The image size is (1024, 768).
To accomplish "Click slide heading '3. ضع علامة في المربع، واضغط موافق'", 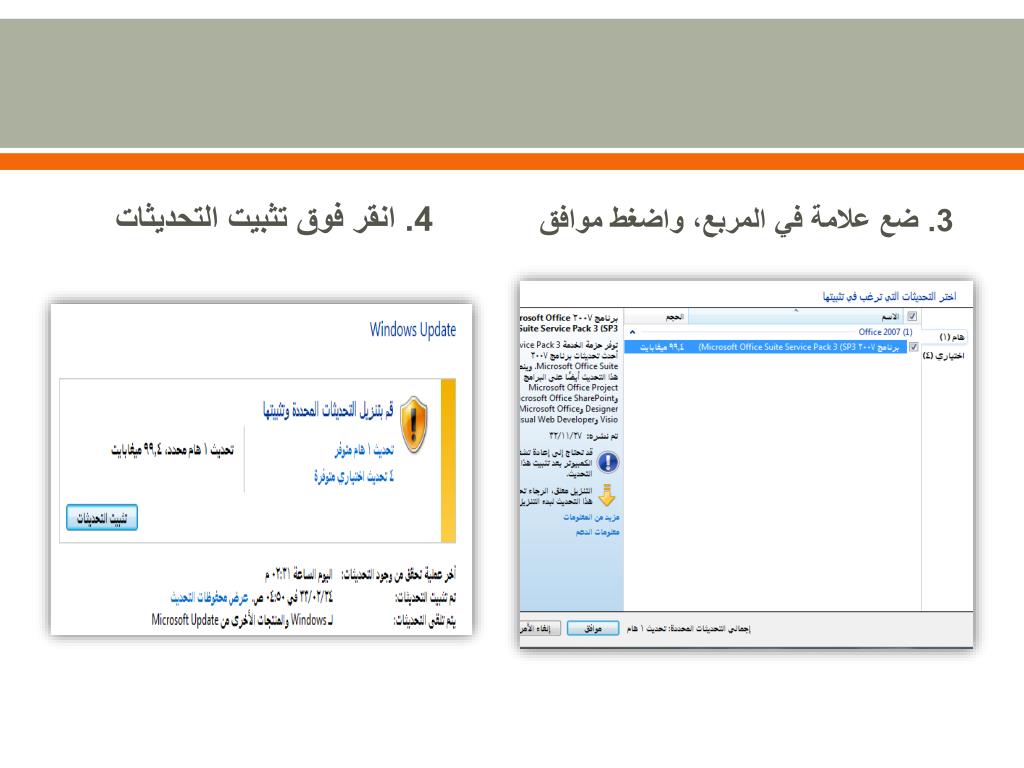I will tap(746, 220).
